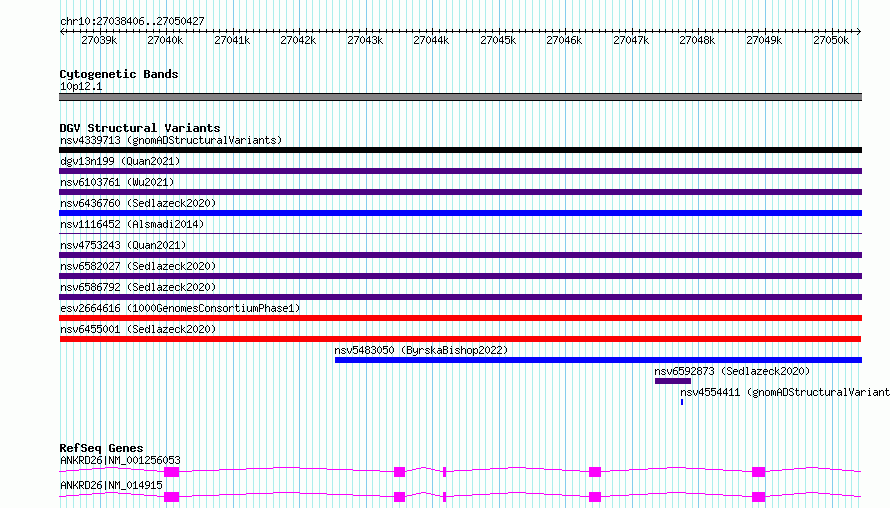Open the nsv4554411 (gnomADStructuralVariants) label

[x=785, y=392]
